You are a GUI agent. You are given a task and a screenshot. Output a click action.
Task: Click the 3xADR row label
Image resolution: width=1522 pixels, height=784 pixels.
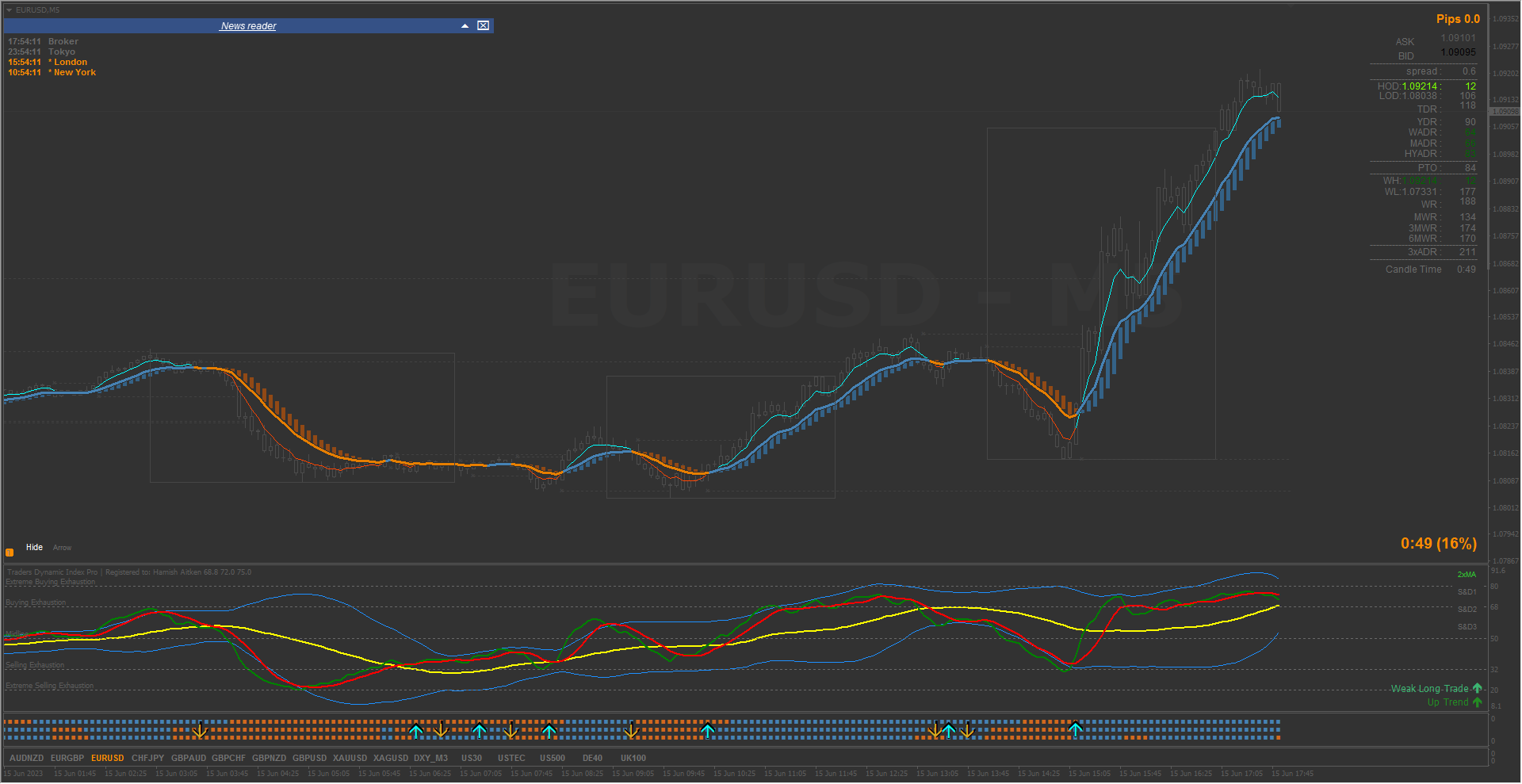coord(1423,252)
